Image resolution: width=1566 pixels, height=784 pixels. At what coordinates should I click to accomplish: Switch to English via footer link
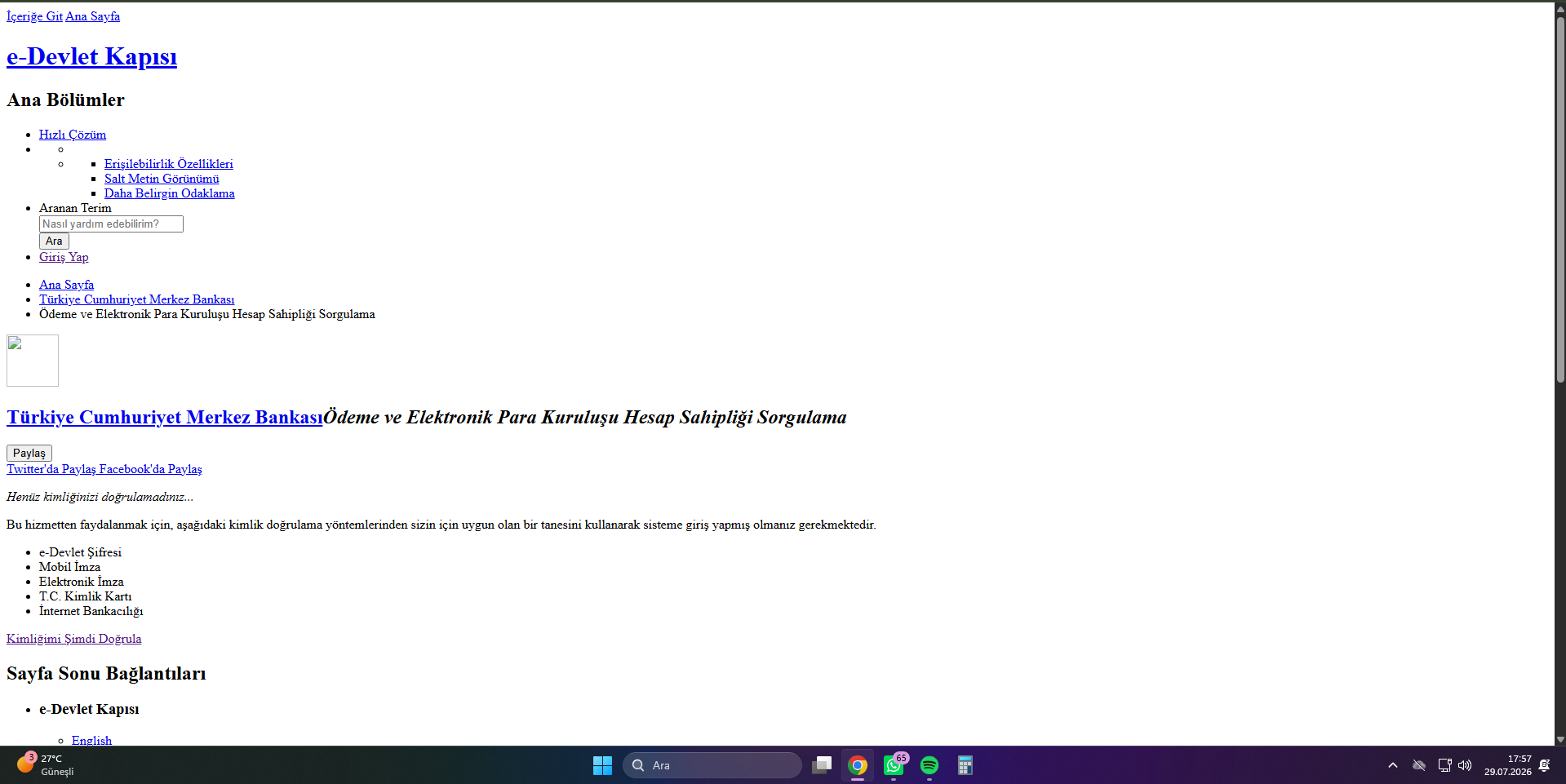coord(91,740)
